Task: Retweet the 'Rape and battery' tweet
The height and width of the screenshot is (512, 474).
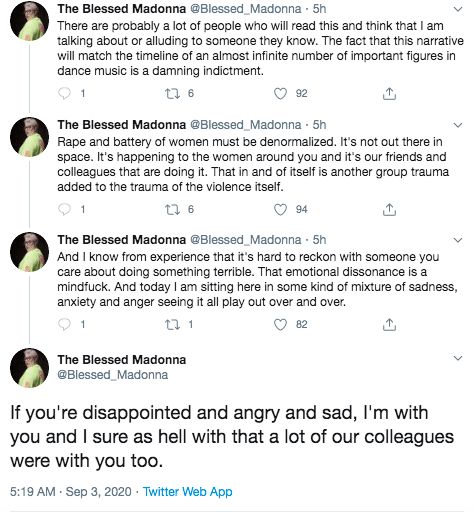Action: [x=173, y=210]
